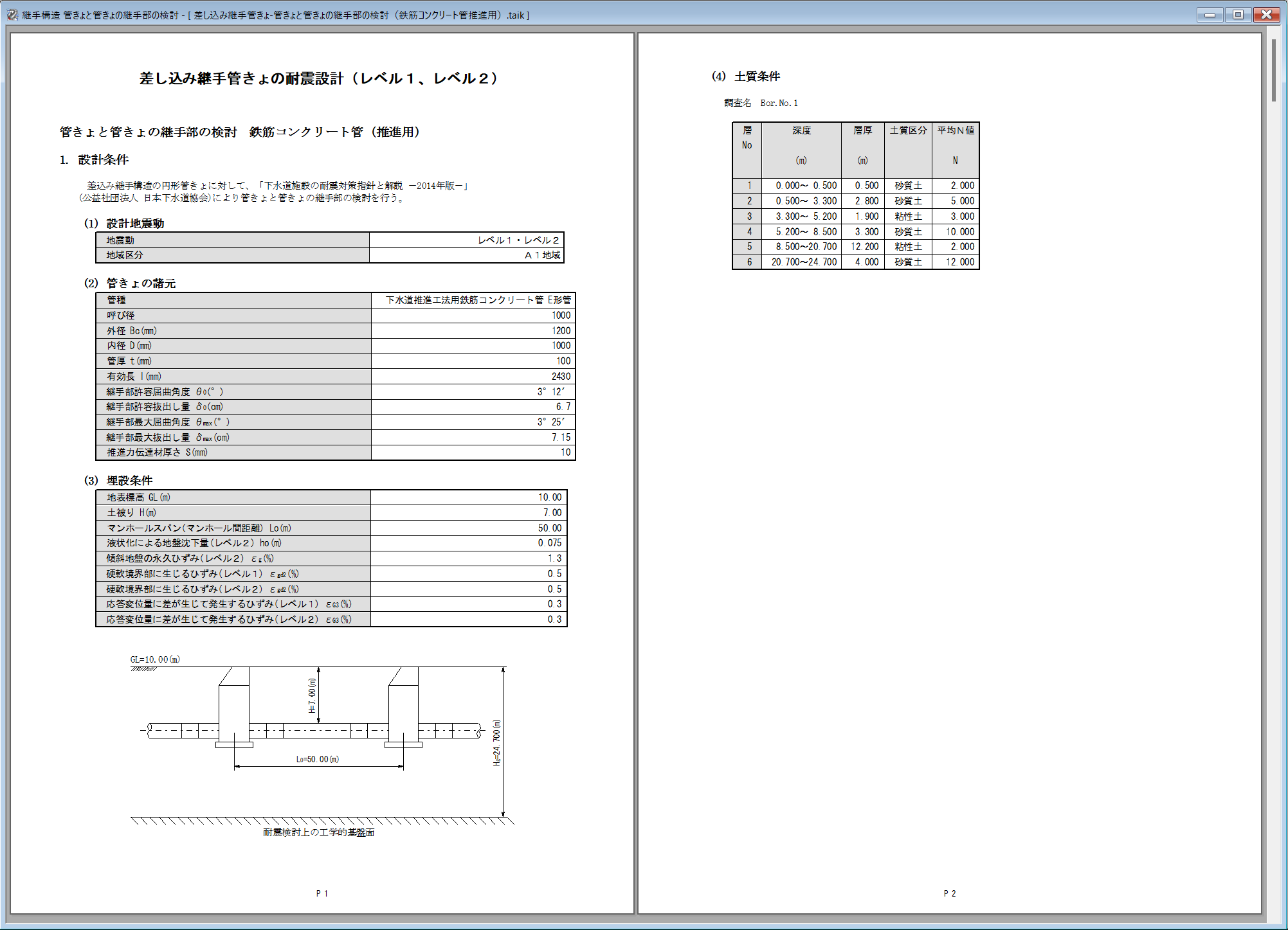Click the 耐震検討上の工学的基盤面 diagram caption
Screen dimensions: 1288x930
click(318, 832)
